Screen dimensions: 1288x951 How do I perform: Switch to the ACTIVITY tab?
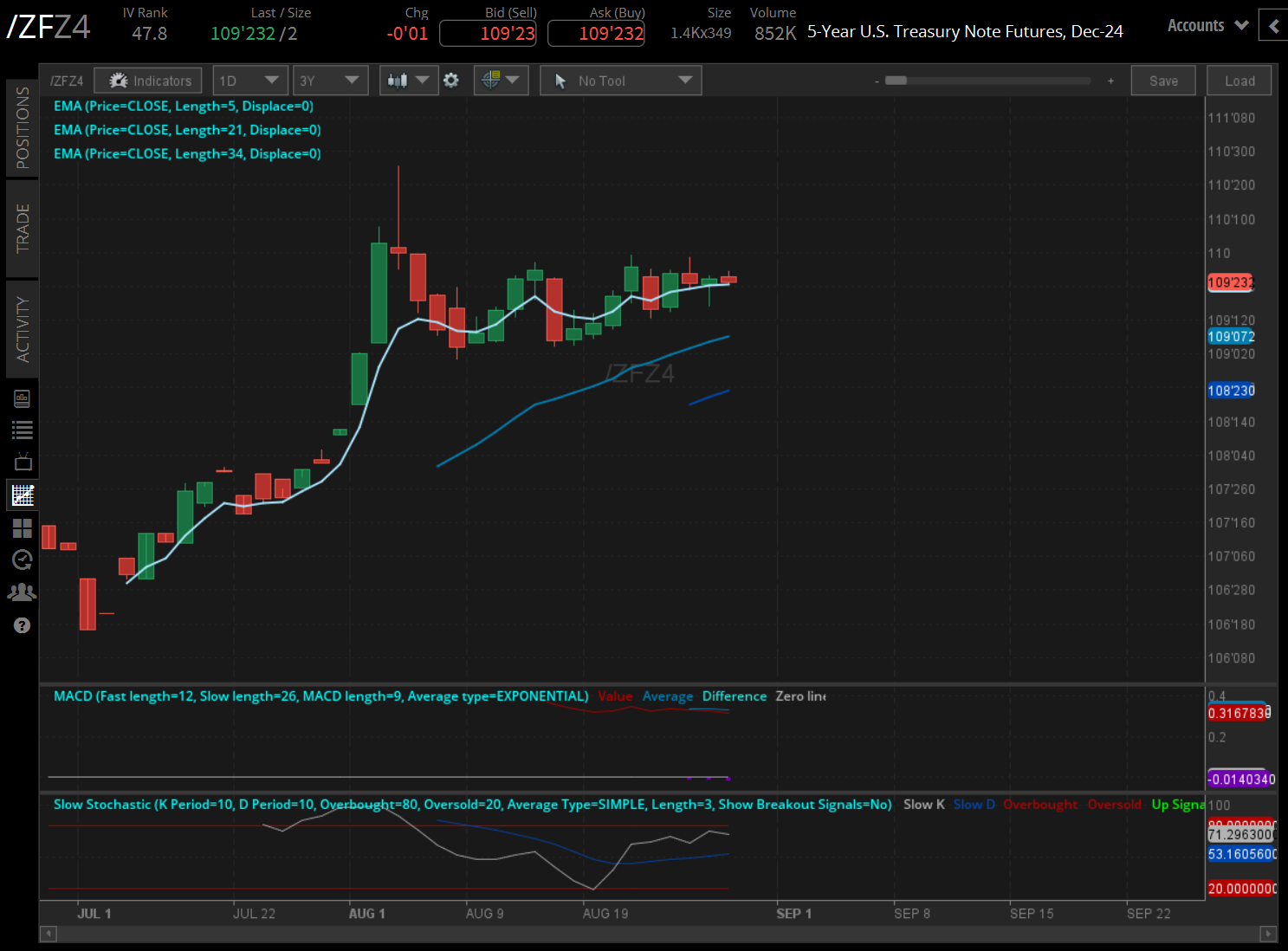click(23, 329)
